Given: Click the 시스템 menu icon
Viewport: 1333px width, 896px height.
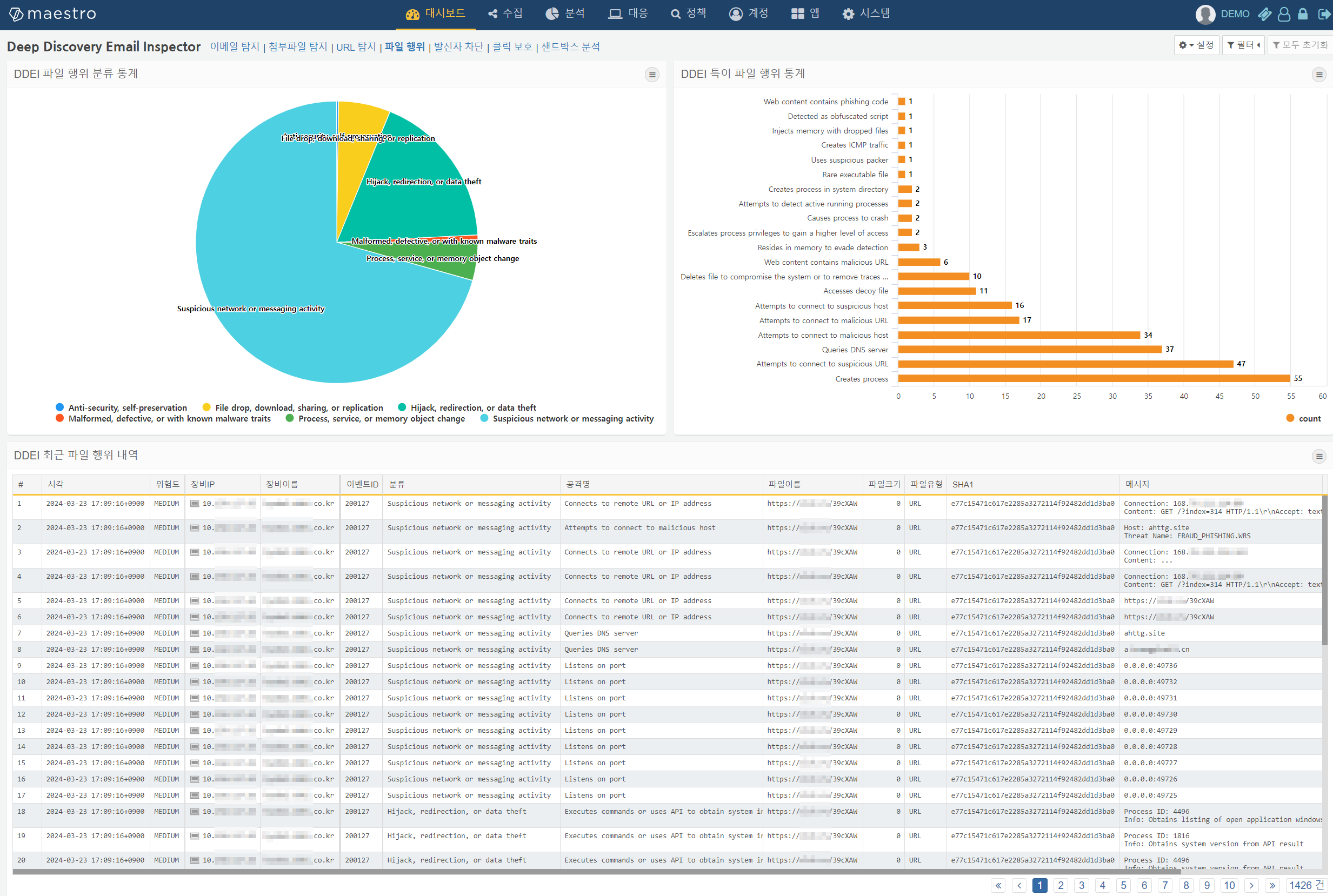Looking at the screenshot, I should click(x=848, y=13).
